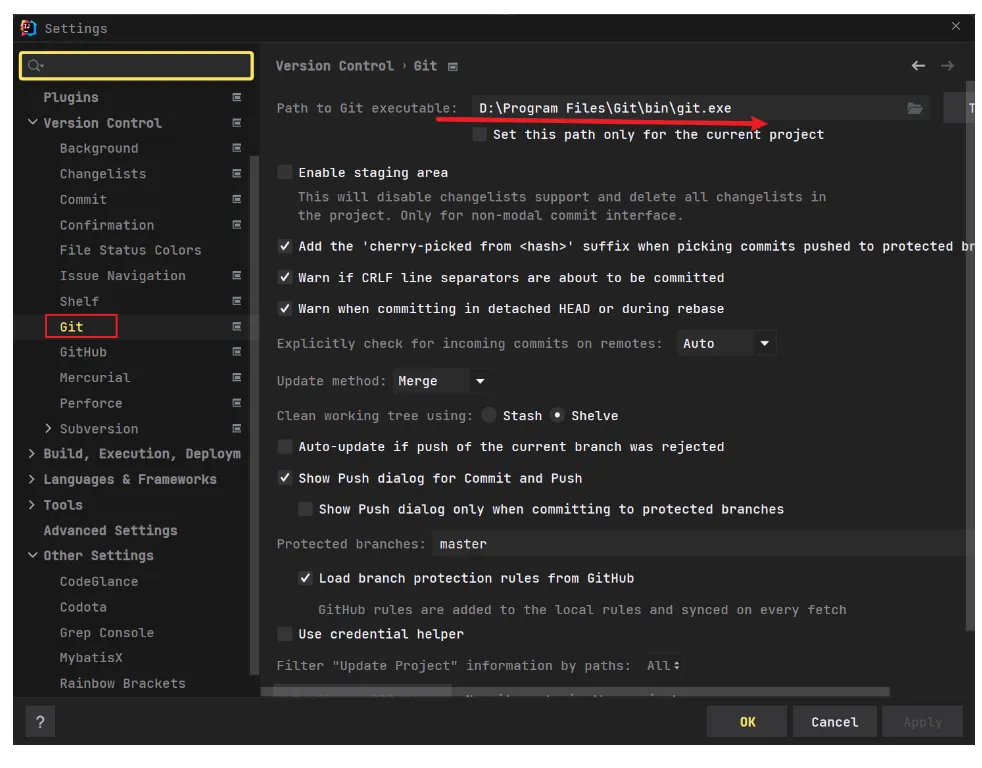The height and width of the screenshot is (768, 982).
Task: Edit the Protected branches field
Action: coord(701,544)
